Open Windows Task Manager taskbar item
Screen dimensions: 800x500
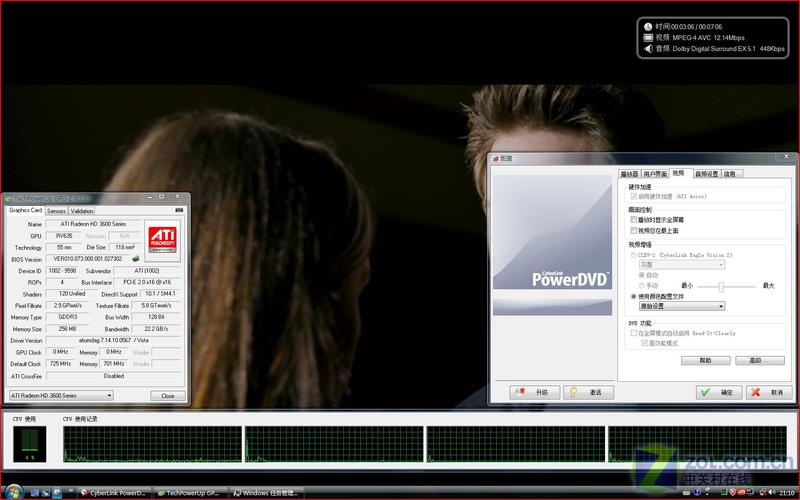point(265,493)
